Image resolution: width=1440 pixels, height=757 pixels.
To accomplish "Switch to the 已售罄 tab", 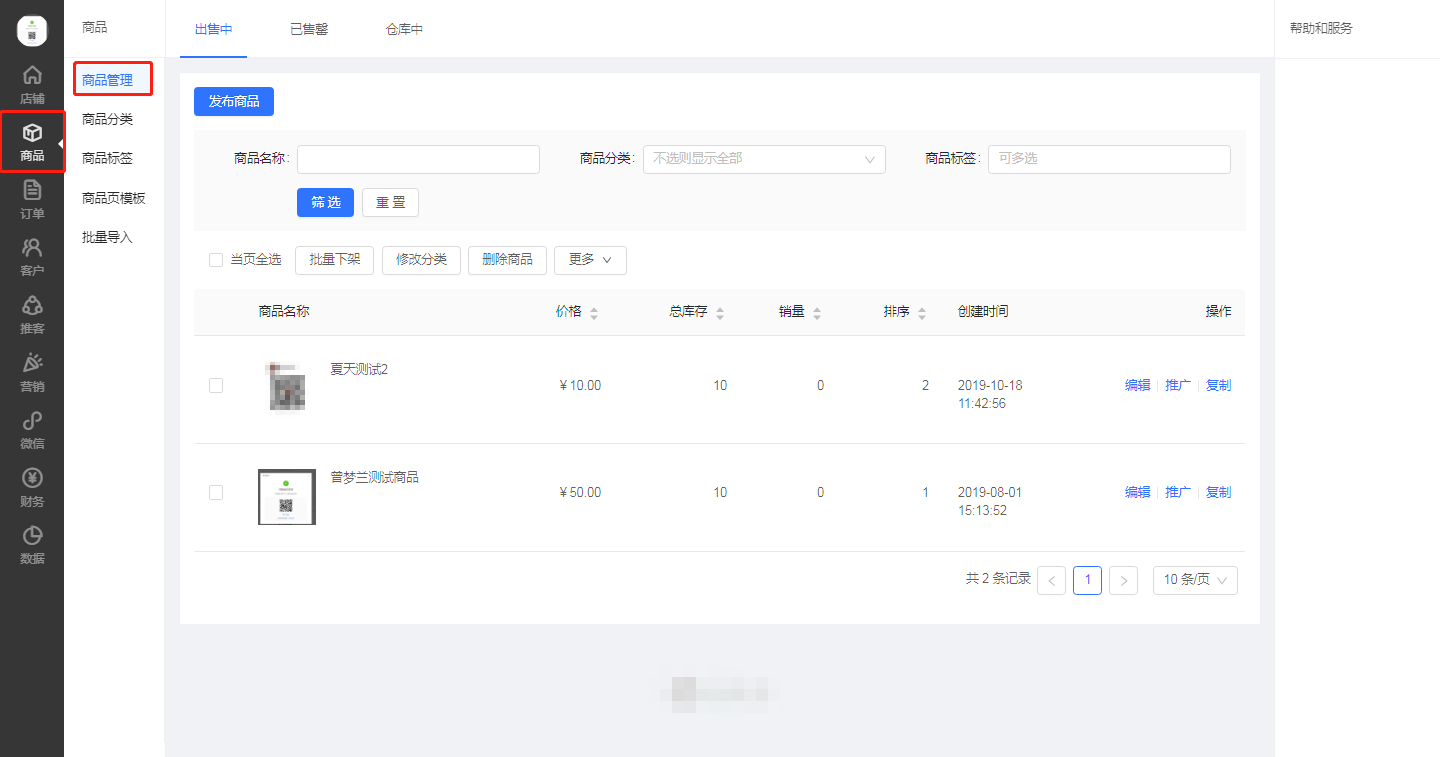I will click(x=309, y=29).
